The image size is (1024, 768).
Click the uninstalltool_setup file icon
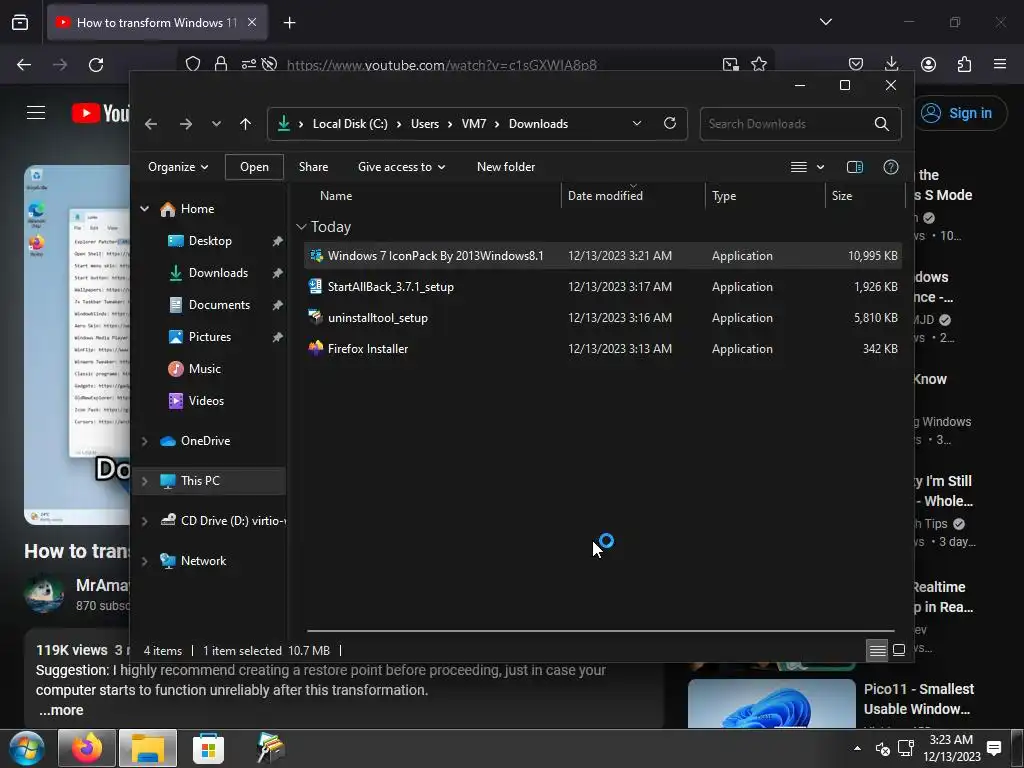pos(316,317)
